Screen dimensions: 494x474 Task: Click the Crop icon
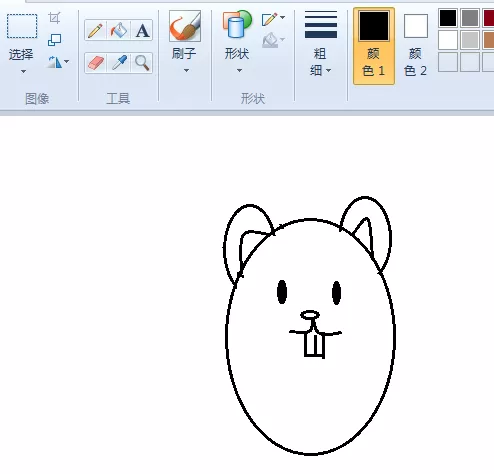54,18
